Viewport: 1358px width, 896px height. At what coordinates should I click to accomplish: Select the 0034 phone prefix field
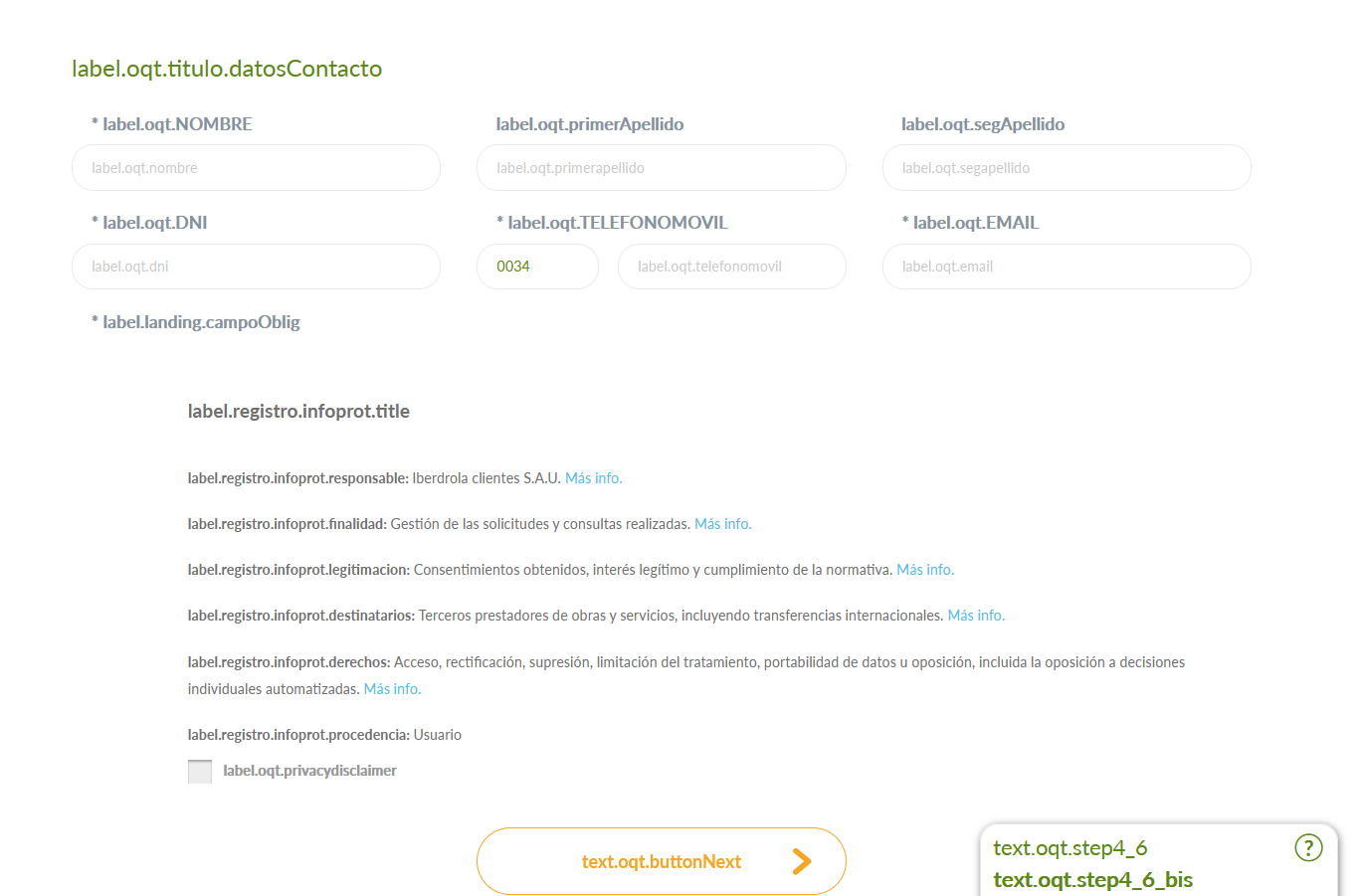click(537, 267)
